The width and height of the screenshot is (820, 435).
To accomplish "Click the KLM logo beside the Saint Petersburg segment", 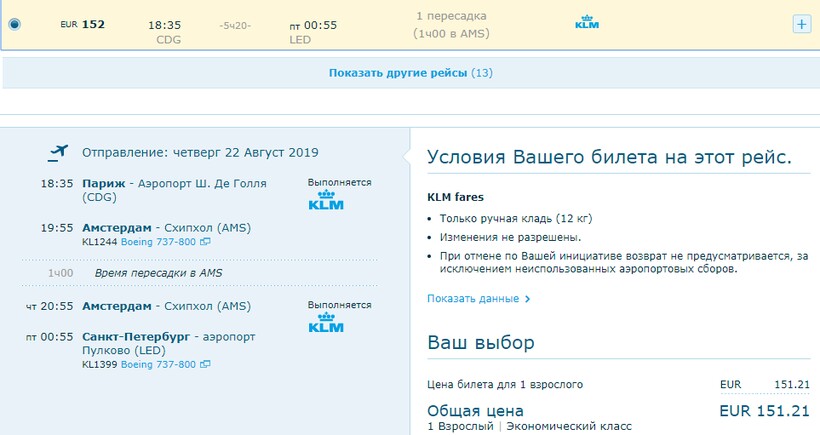I will [325, 326].
